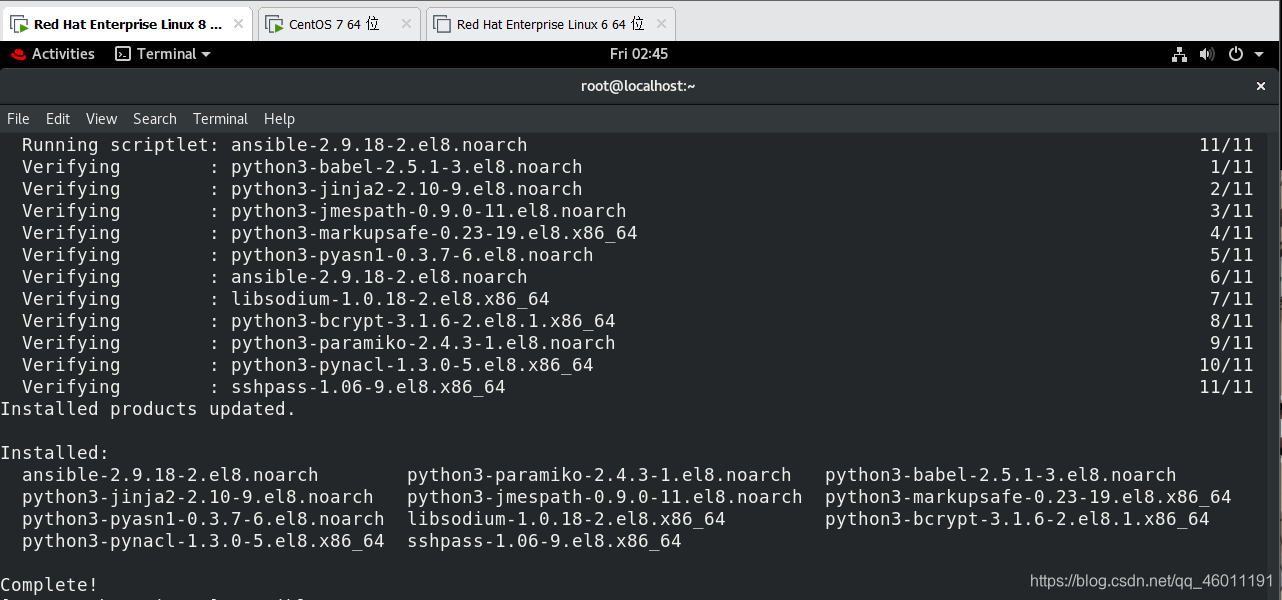Click python3-paramiko in the Installed list
The width and height of the screenshot is (1282, 600).
pos(599,475)
